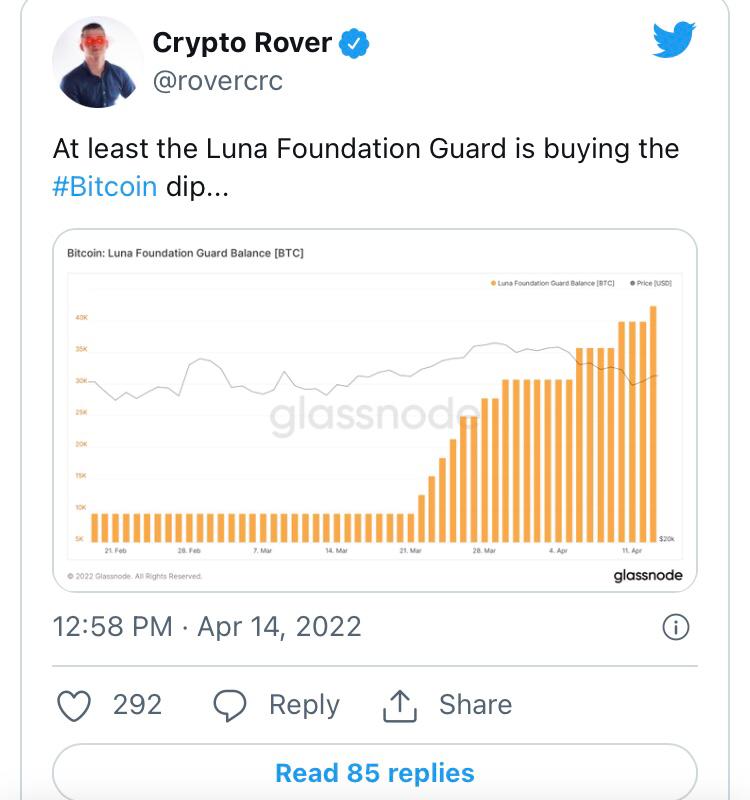The image size is (750, 800).
Task: Click the #Bitcoin hashtag
Action: click(x=104, y=187)
